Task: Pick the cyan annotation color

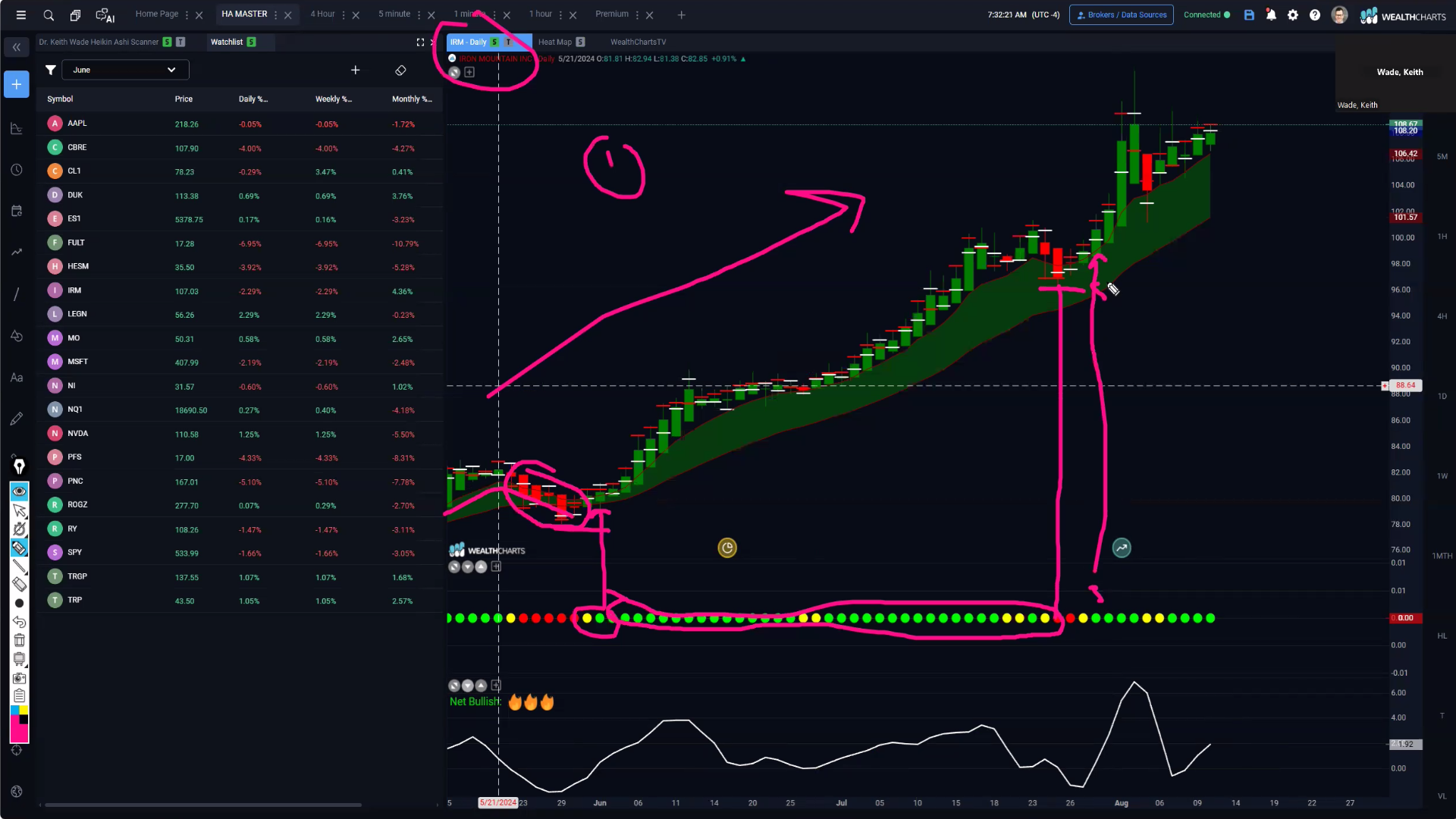Action: pyautogui.click(x=14, y=710)
